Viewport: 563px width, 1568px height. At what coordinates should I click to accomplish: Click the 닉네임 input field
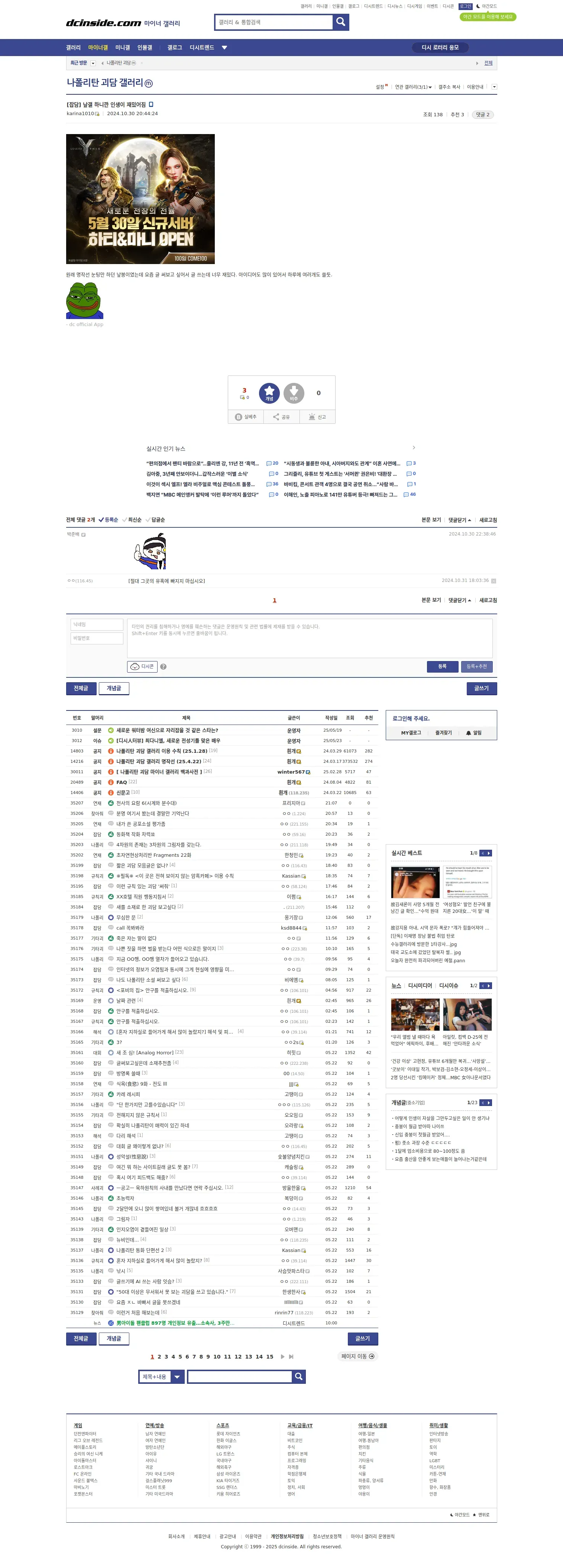97,625
